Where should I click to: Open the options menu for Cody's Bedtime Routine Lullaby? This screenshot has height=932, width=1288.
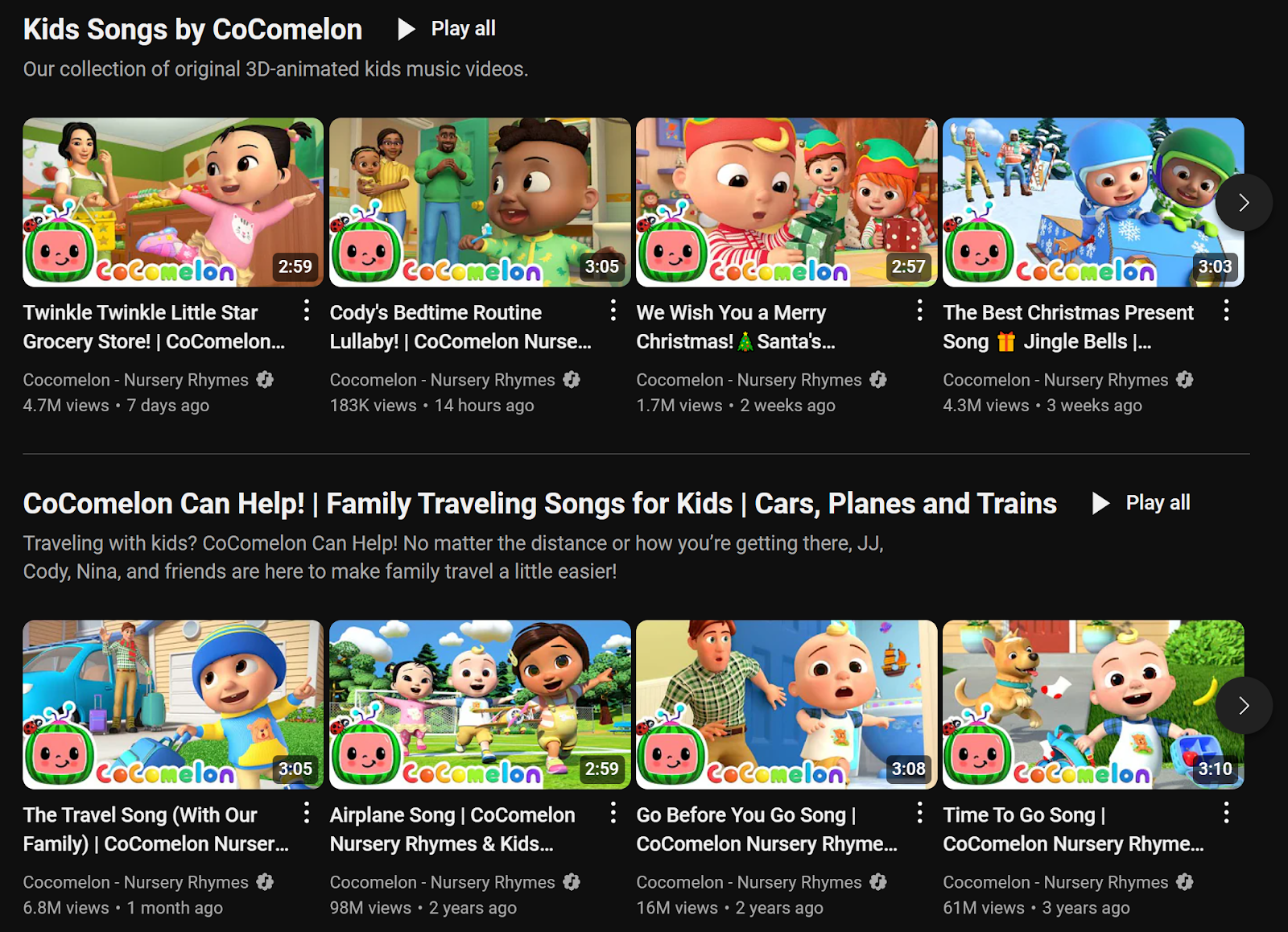613,311
